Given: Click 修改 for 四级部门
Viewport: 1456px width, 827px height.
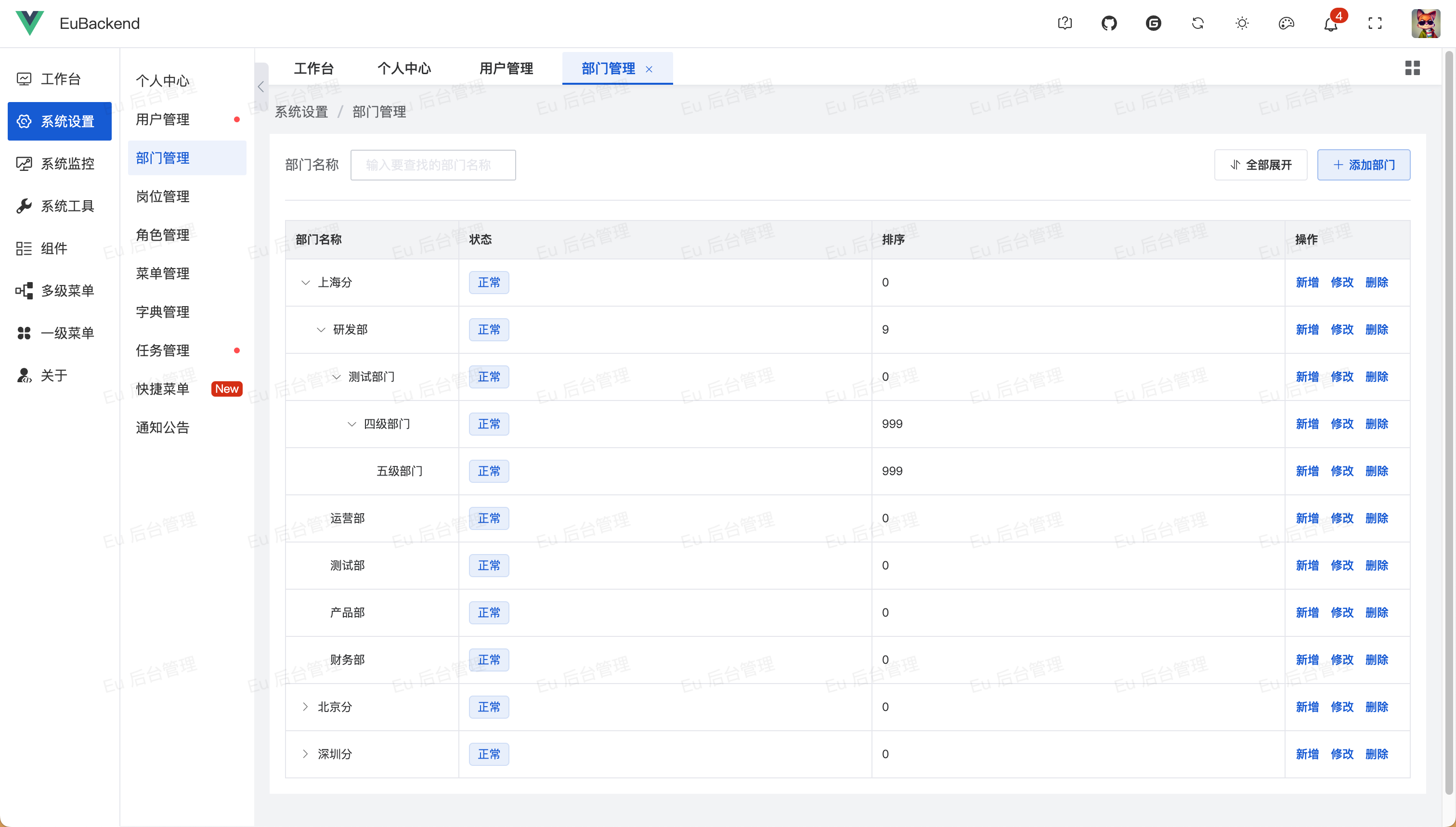Looking at the screenshot, I should [1342, 424].
